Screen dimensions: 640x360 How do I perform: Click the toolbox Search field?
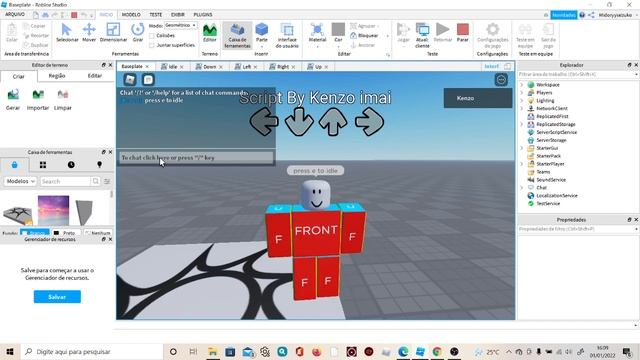[65, 181]
